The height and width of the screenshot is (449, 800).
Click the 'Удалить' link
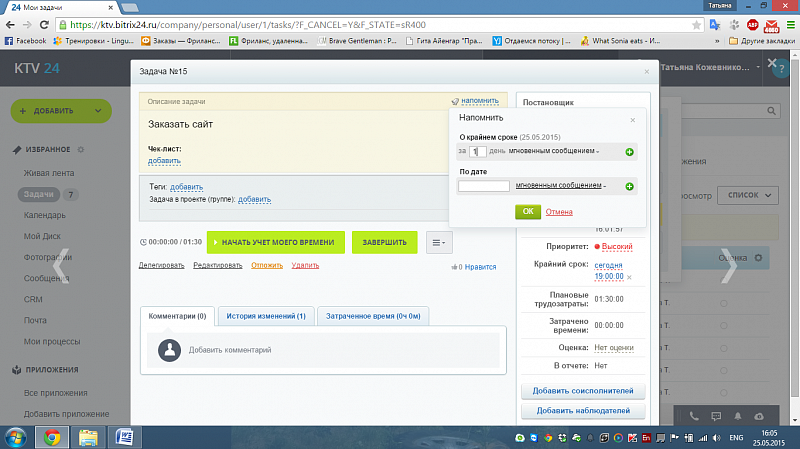click(x=305, y=265)
